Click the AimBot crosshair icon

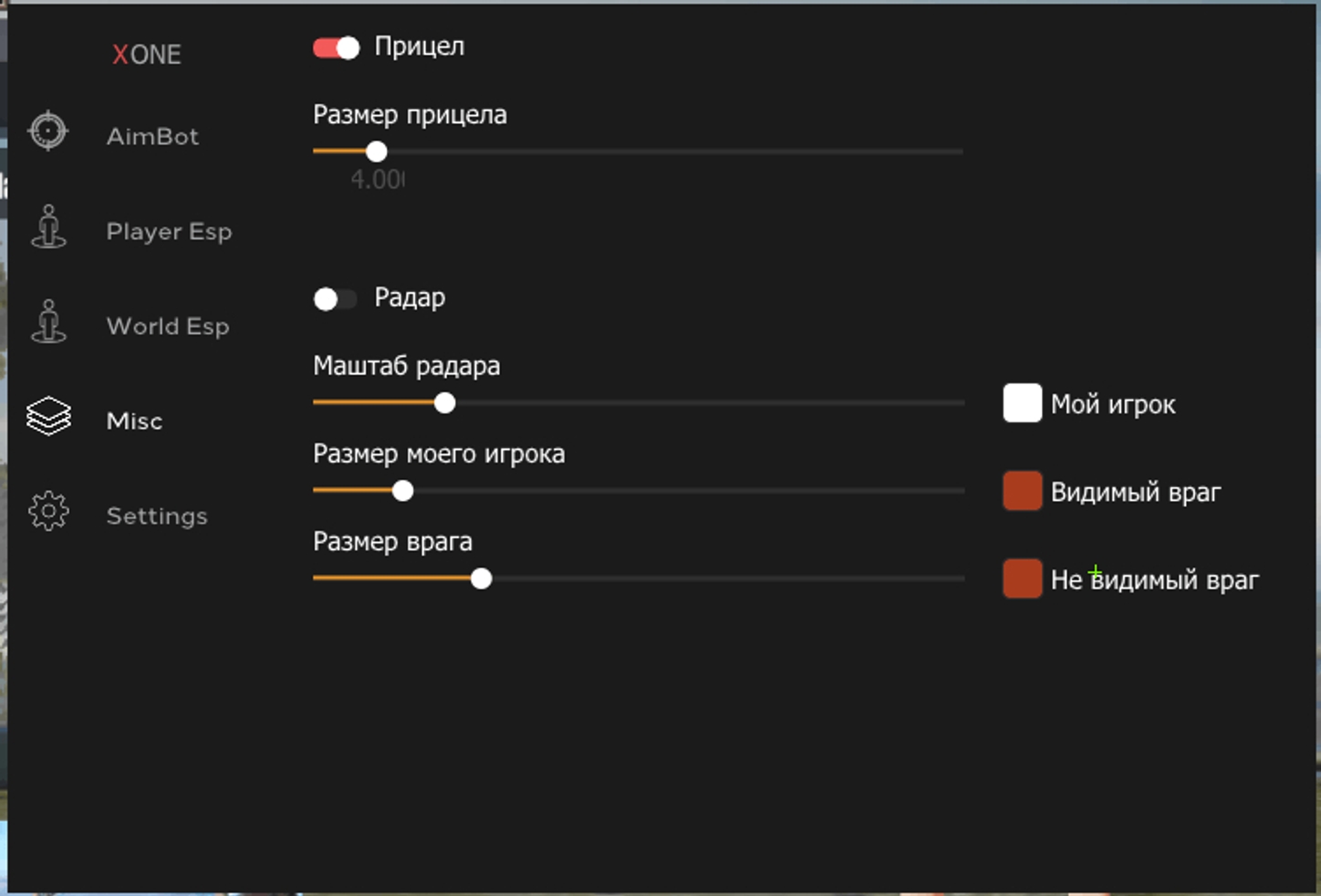click(48, 131)
